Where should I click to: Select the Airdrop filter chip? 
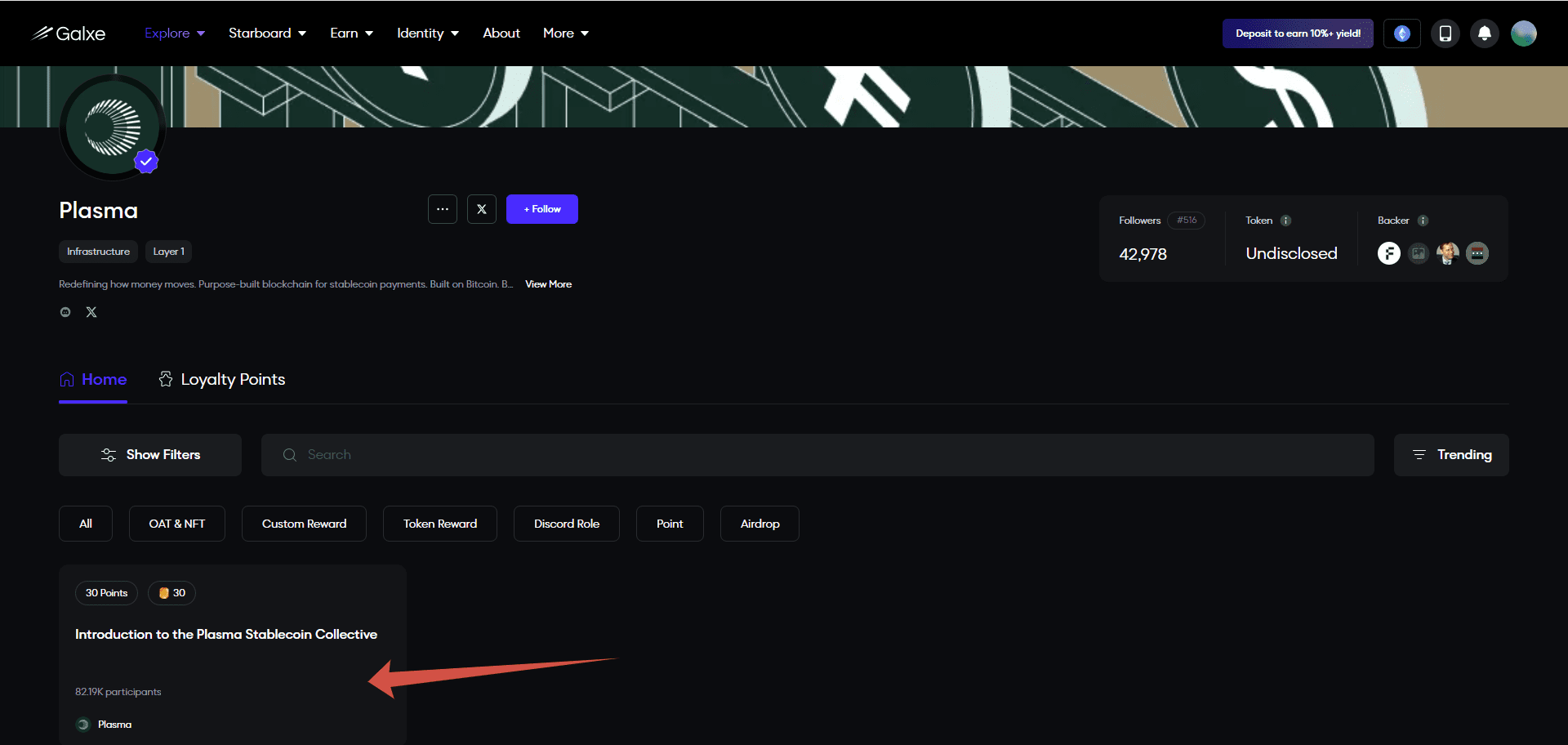(x=759, y=524)
